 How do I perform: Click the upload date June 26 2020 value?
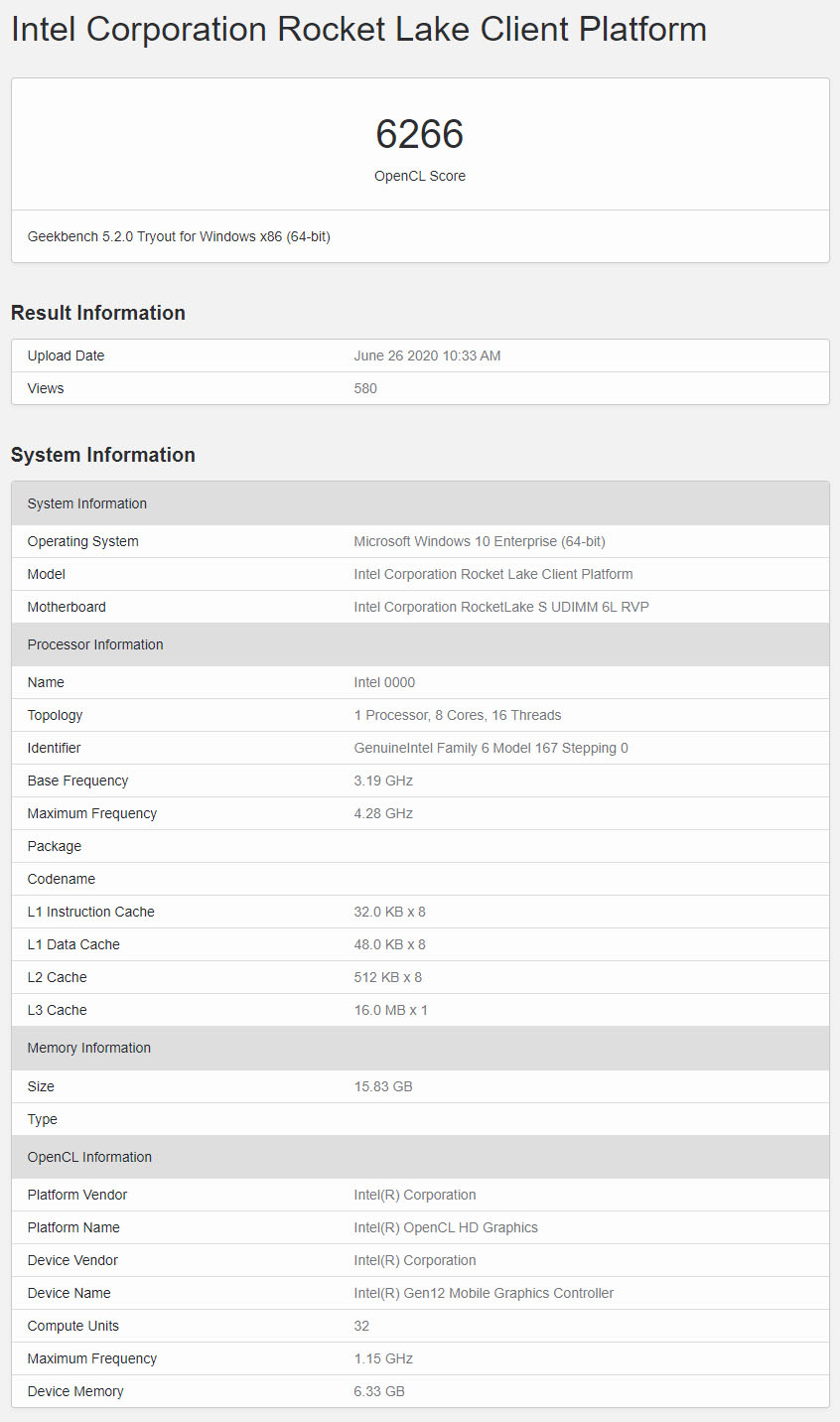[427, 355]
